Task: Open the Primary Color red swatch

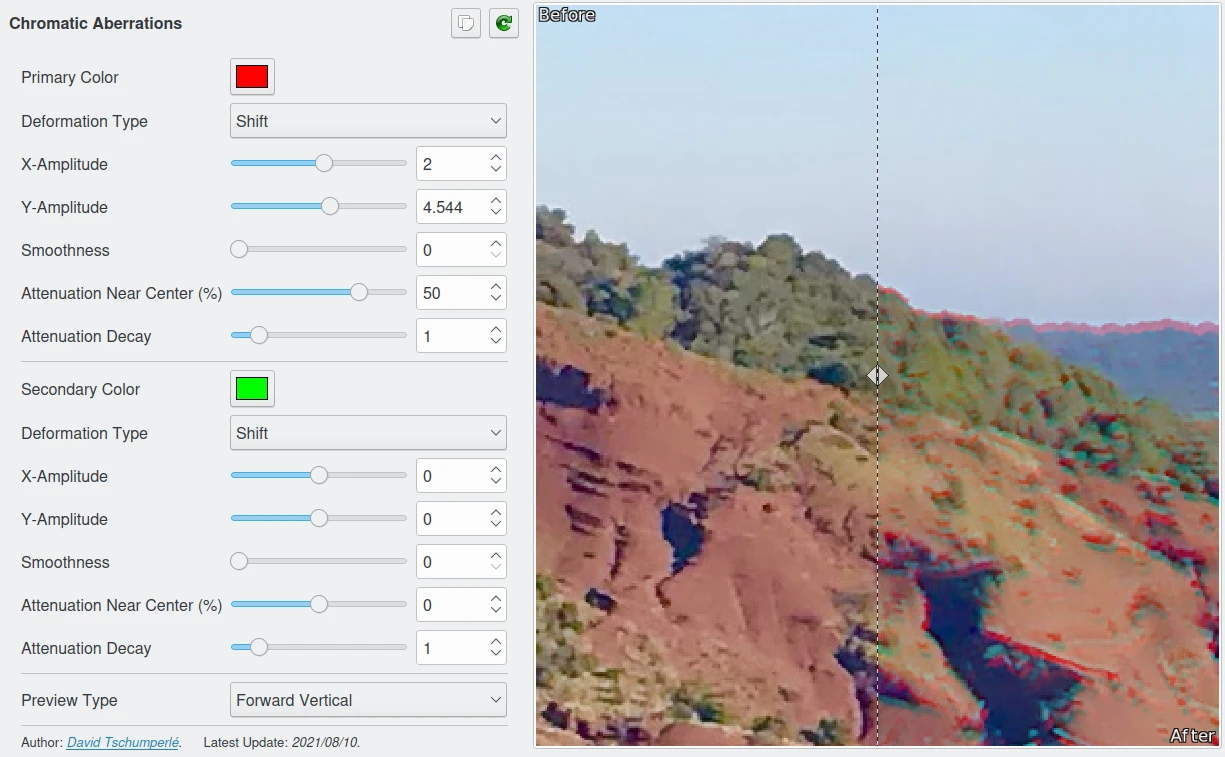Action: point(252,77)
